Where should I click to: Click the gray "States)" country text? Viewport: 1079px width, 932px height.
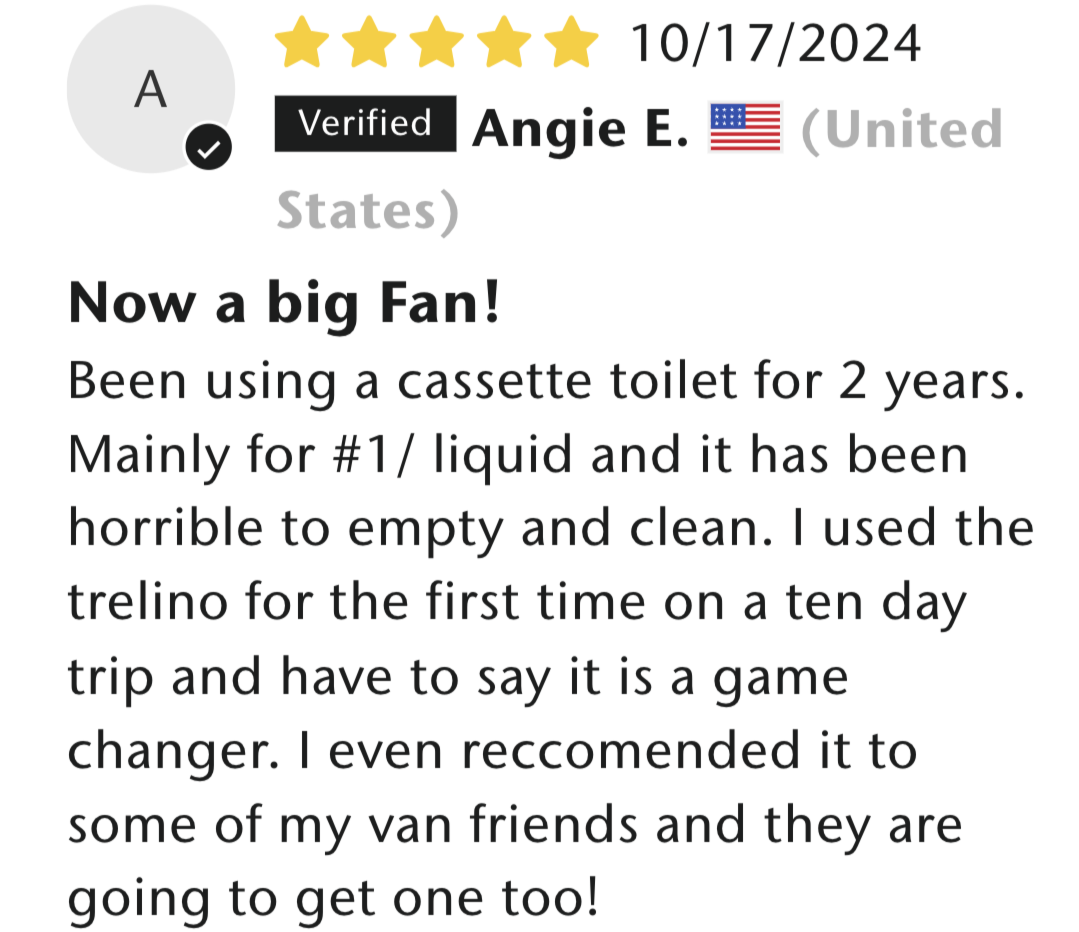click(x=367, y=210)
